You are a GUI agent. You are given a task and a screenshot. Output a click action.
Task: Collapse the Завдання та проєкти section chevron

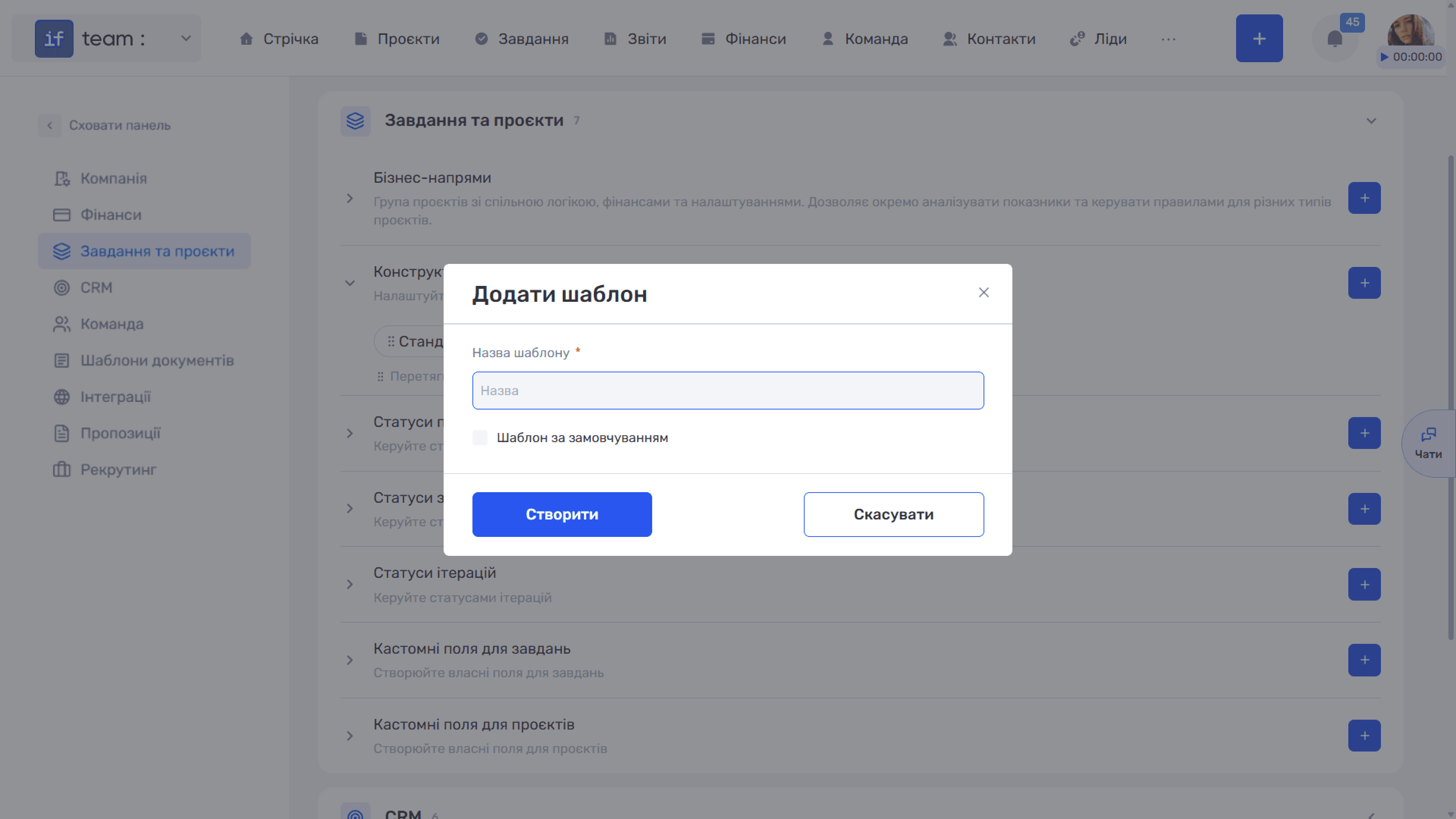coord(1371,121)
